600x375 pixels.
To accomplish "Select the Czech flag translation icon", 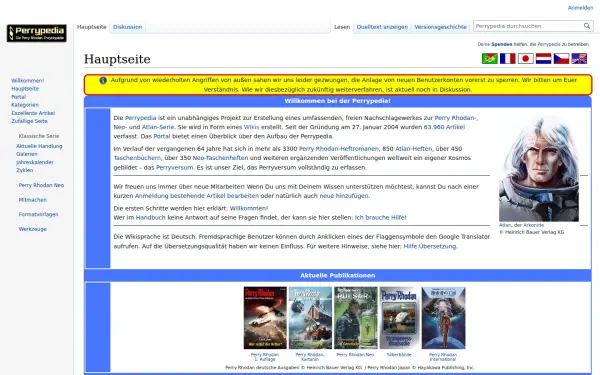I will pyautogui.click(x=561, y=59).
